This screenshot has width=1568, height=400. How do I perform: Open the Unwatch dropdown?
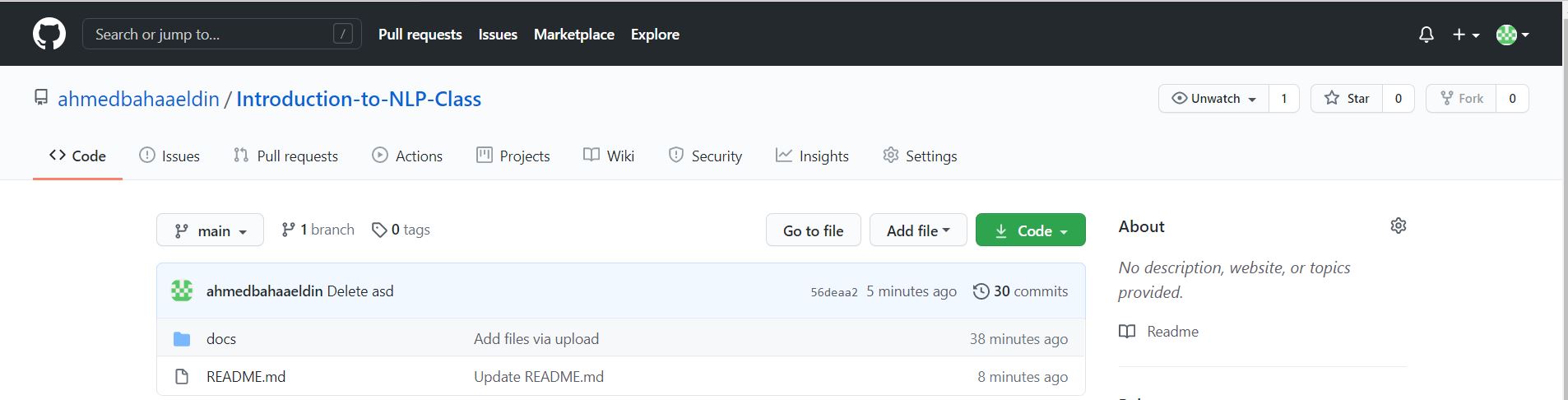click(x=1214, y=98)
